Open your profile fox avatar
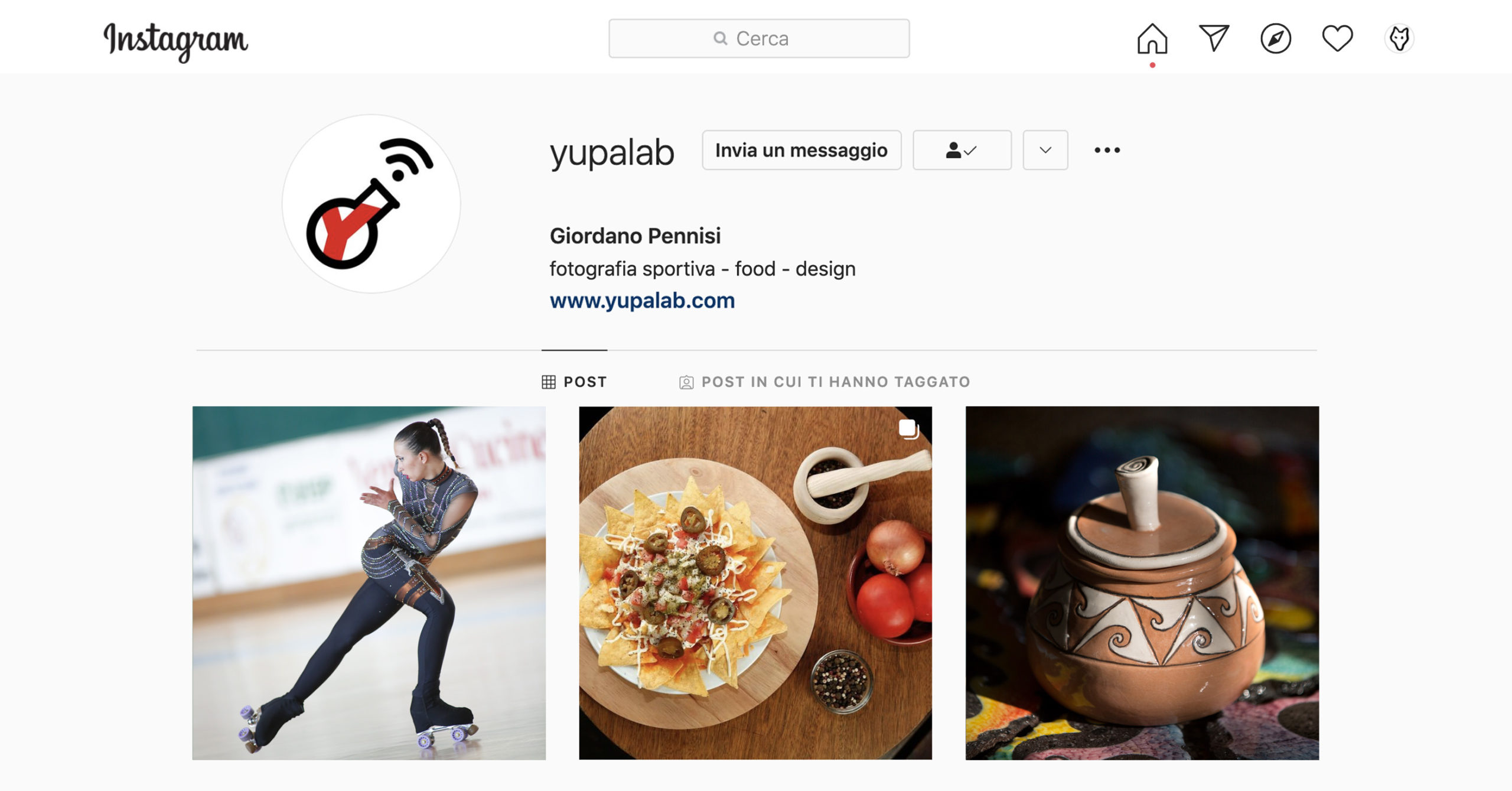The width and height of the screenshot is (1512, 791). click(1399, 39)
